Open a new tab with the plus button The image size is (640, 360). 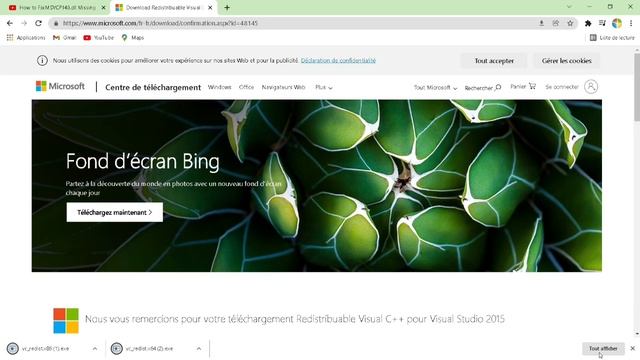227,7
